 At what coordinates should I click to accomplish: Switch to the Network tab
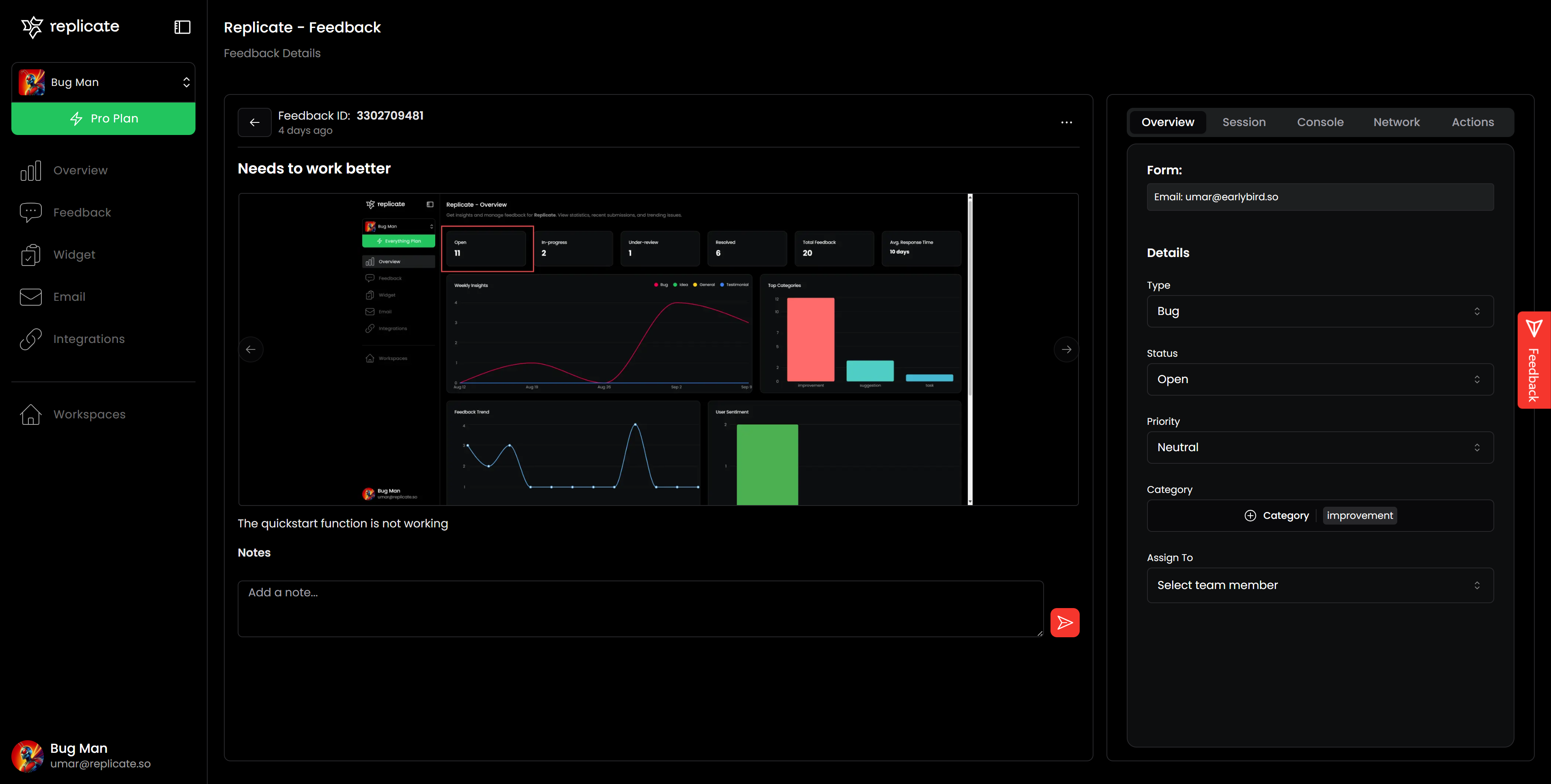[x=1397, y=122]
